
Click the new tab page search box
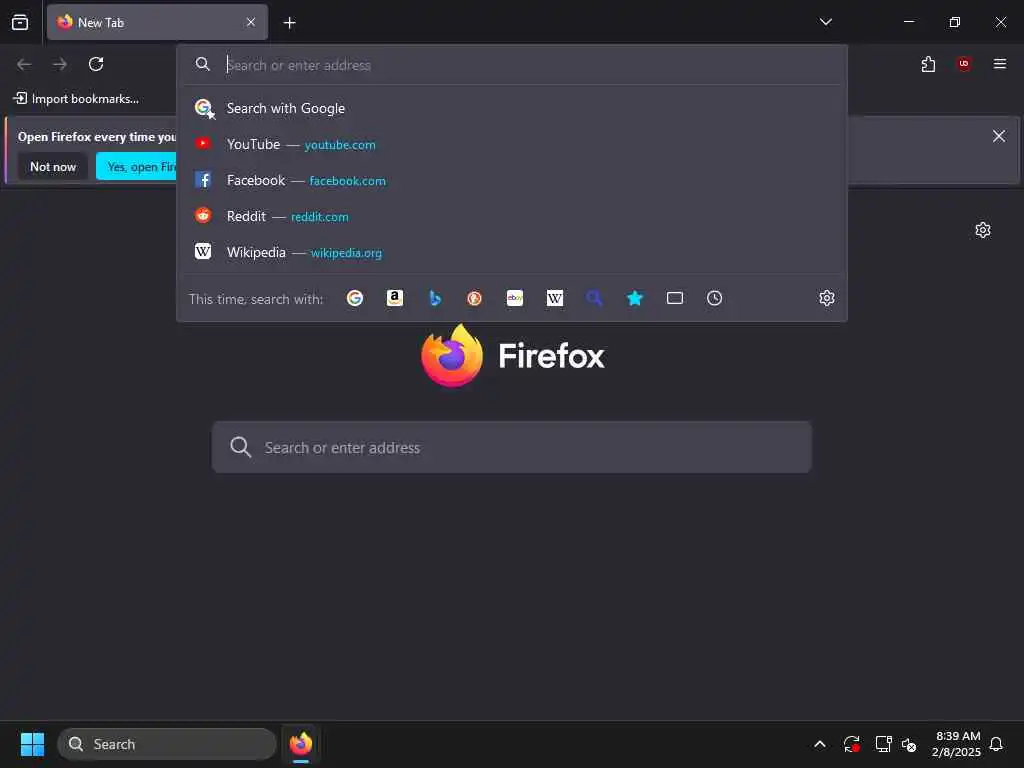(x=511, y=447)
